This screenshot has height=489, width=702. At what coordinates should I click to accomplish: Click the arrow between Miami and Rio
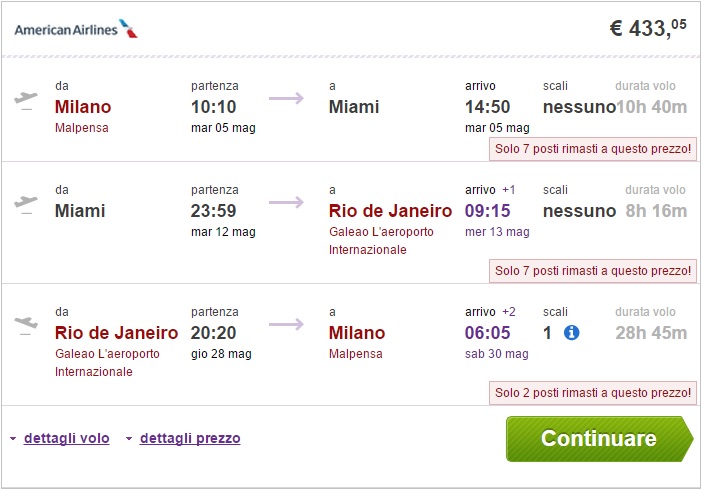pyautogui.click(x=286, y=202)
